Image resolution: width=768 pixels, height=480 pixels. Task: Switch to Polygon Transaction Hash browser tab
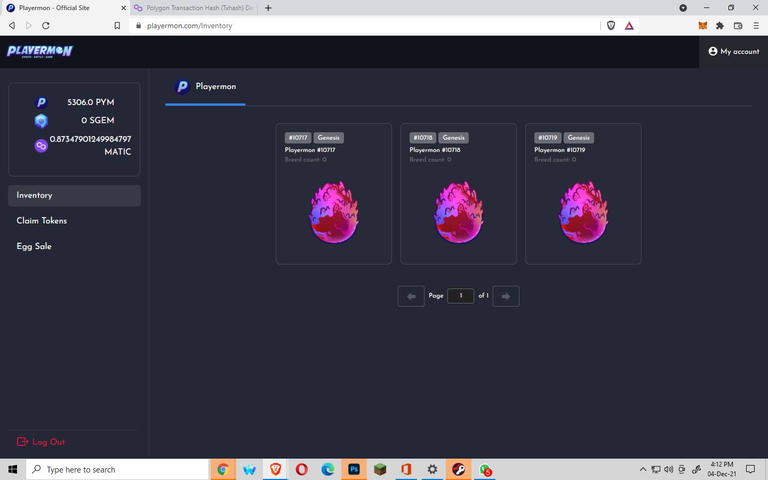click(193, 8)
